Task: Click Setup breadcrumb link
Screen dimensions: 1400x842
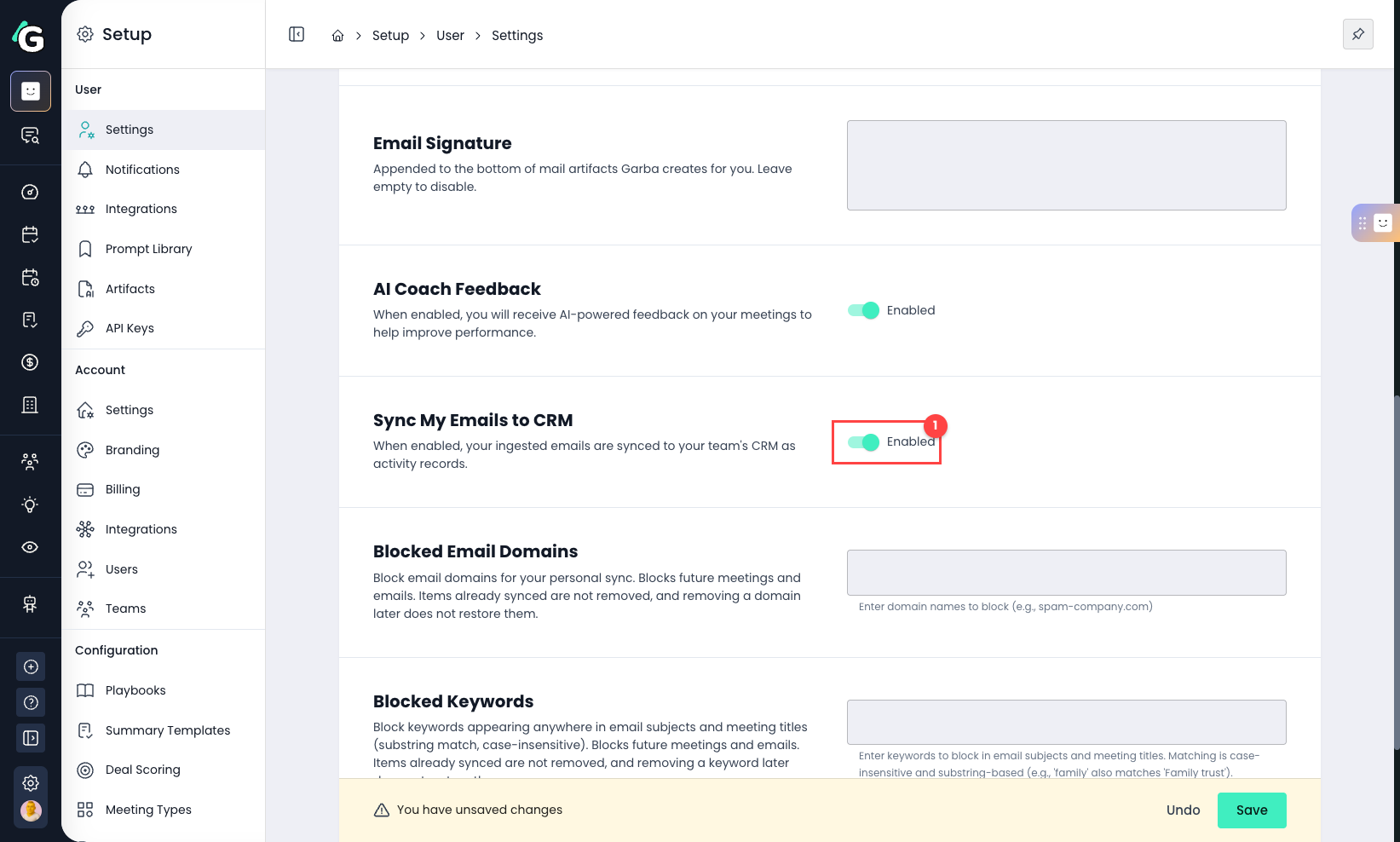Action: 390,36
